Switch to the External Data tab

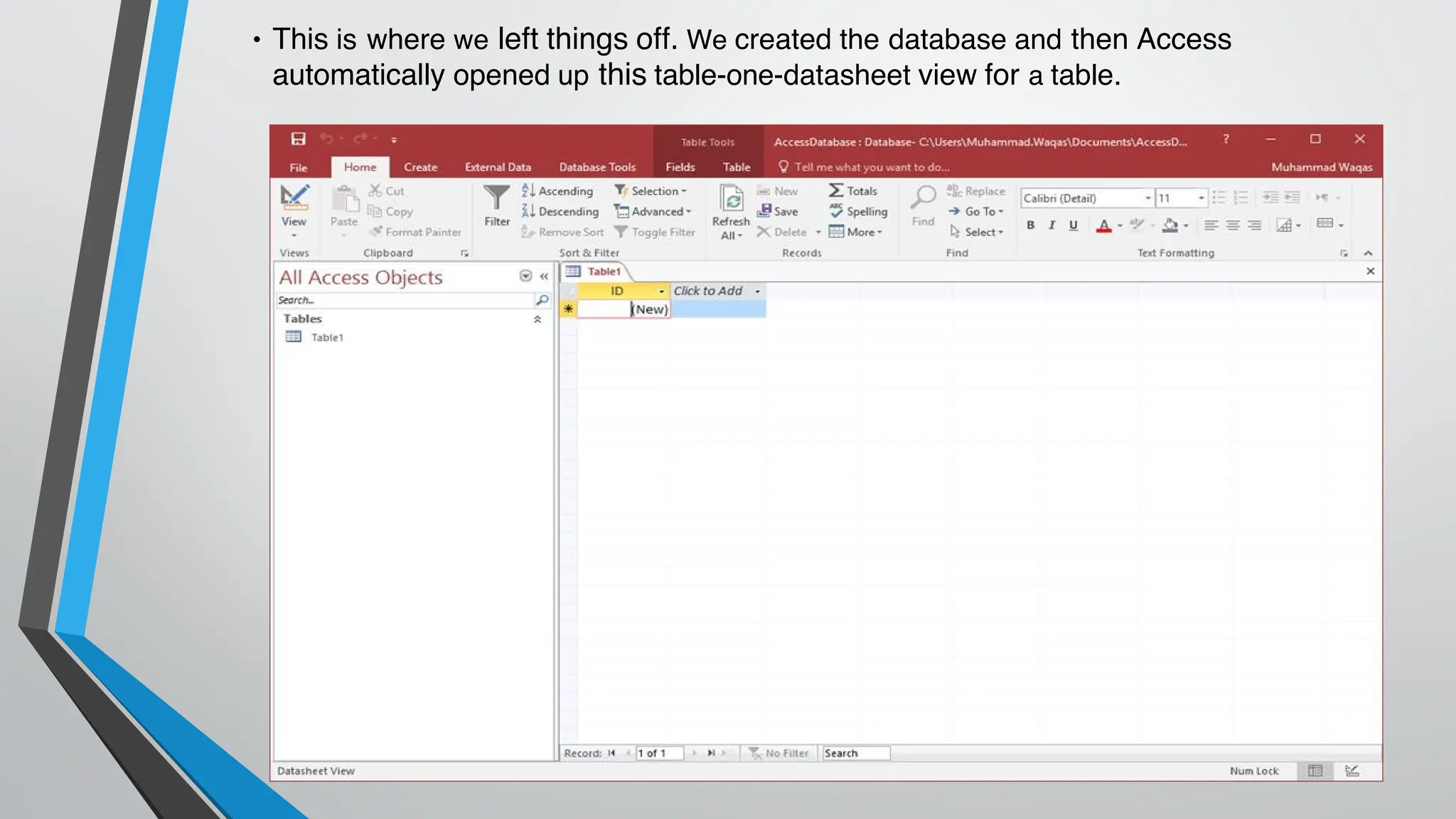coord(498,167)
